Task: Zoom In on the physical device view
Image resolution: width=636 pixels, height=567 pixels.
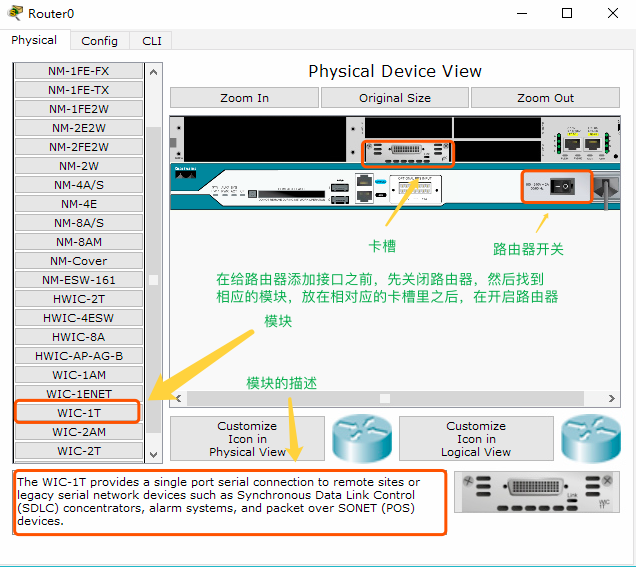Action: tap(244, 98)
